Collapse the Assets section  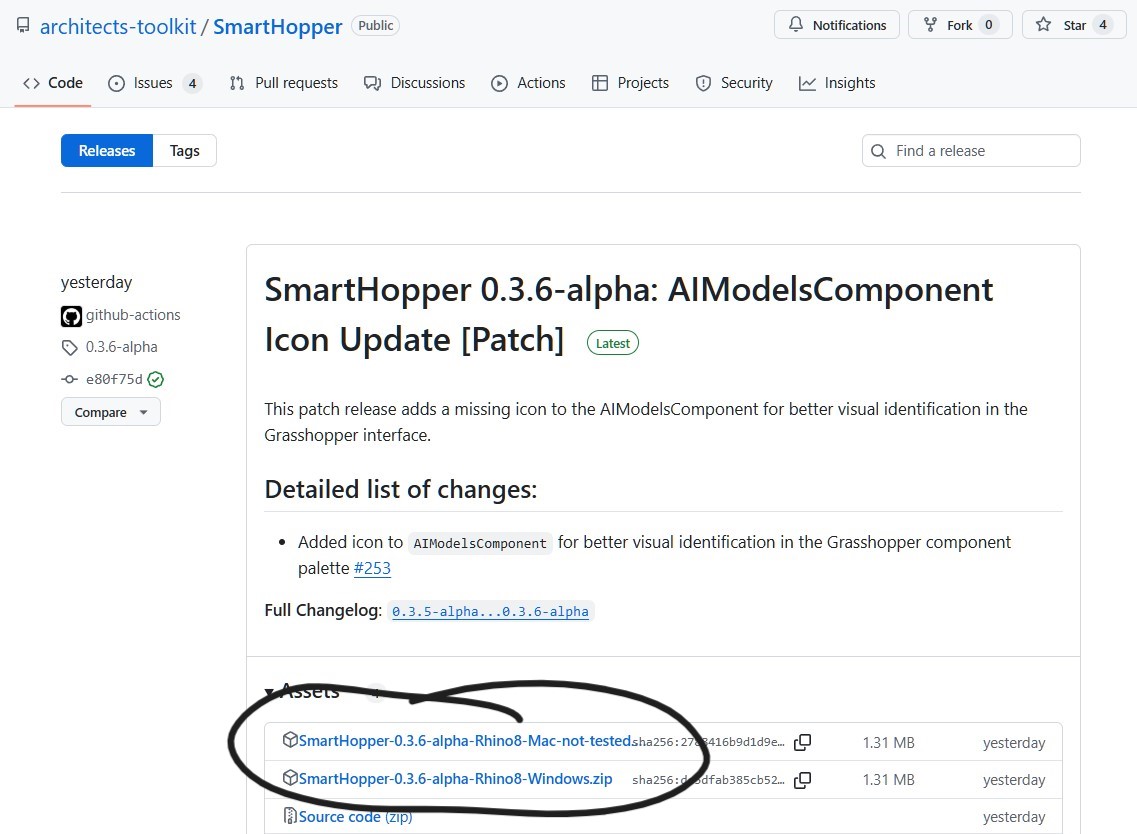pos(269,691)
